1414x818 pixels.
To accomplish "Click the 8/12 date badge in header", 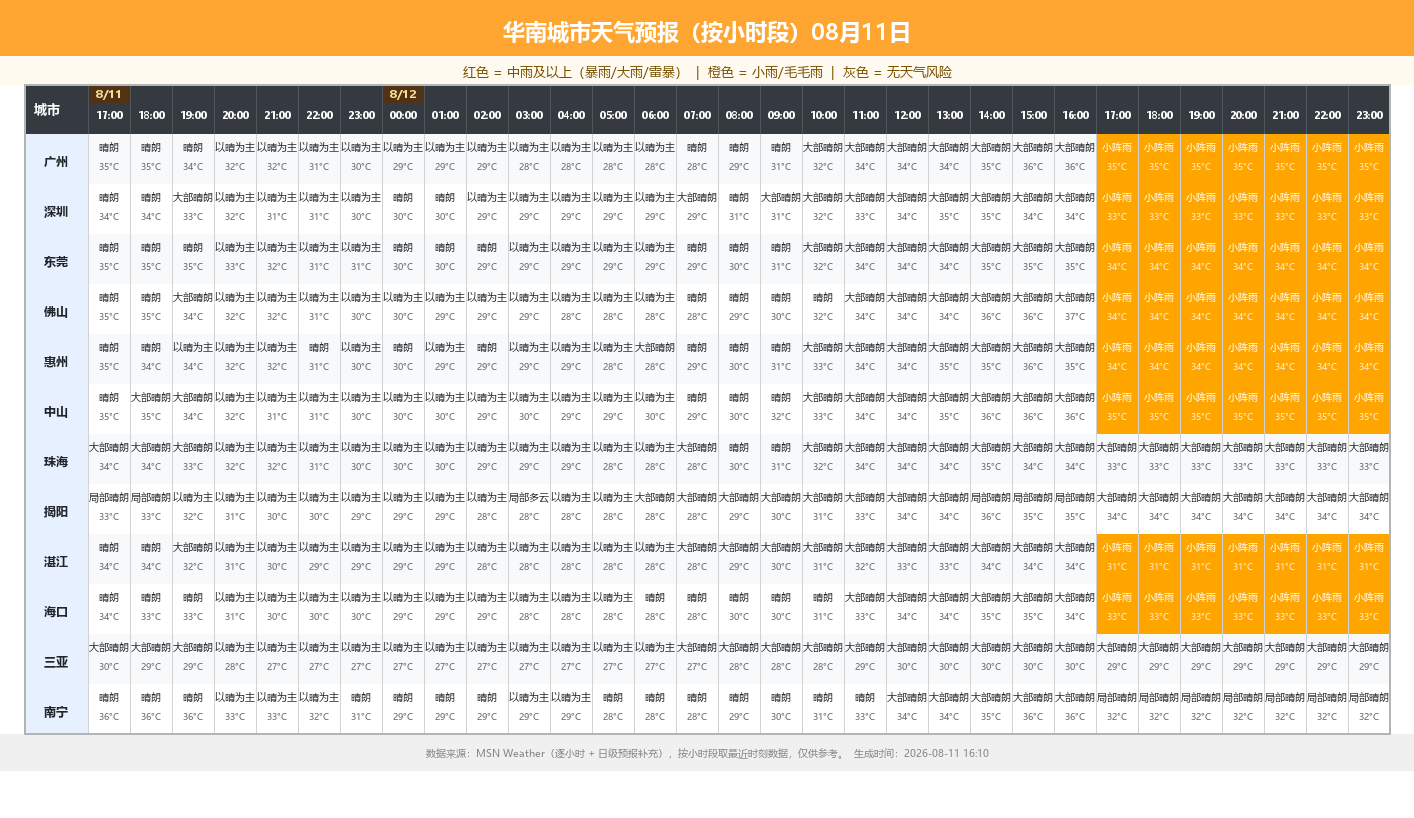I will pos(403,94).
